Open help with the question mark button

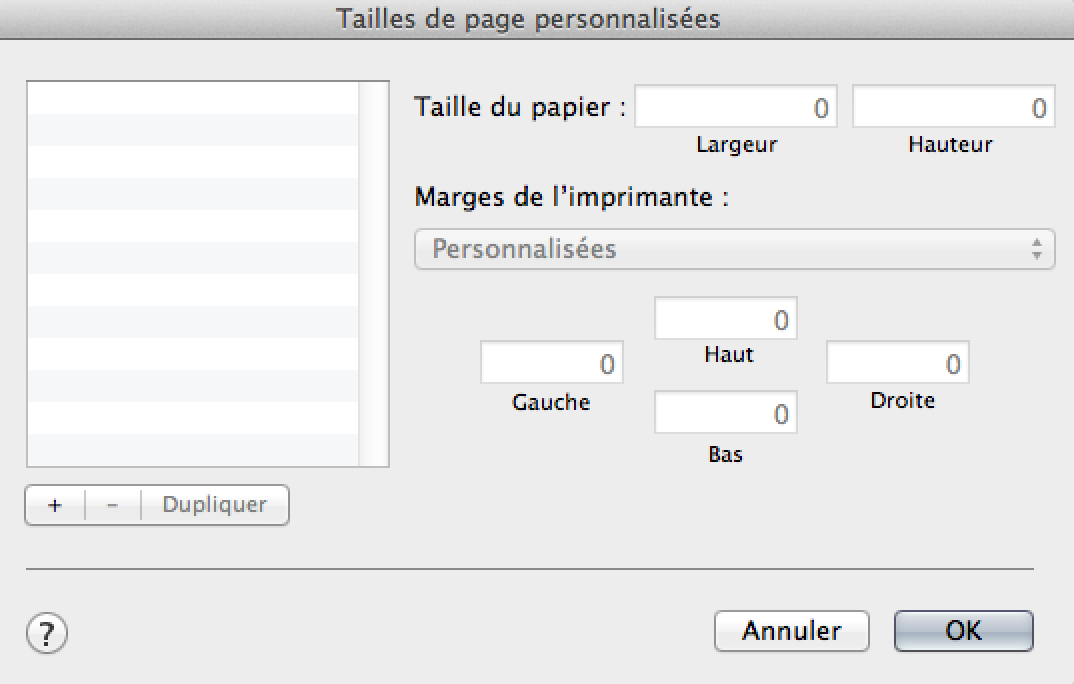pyautogui.click(x=46, y=632)
